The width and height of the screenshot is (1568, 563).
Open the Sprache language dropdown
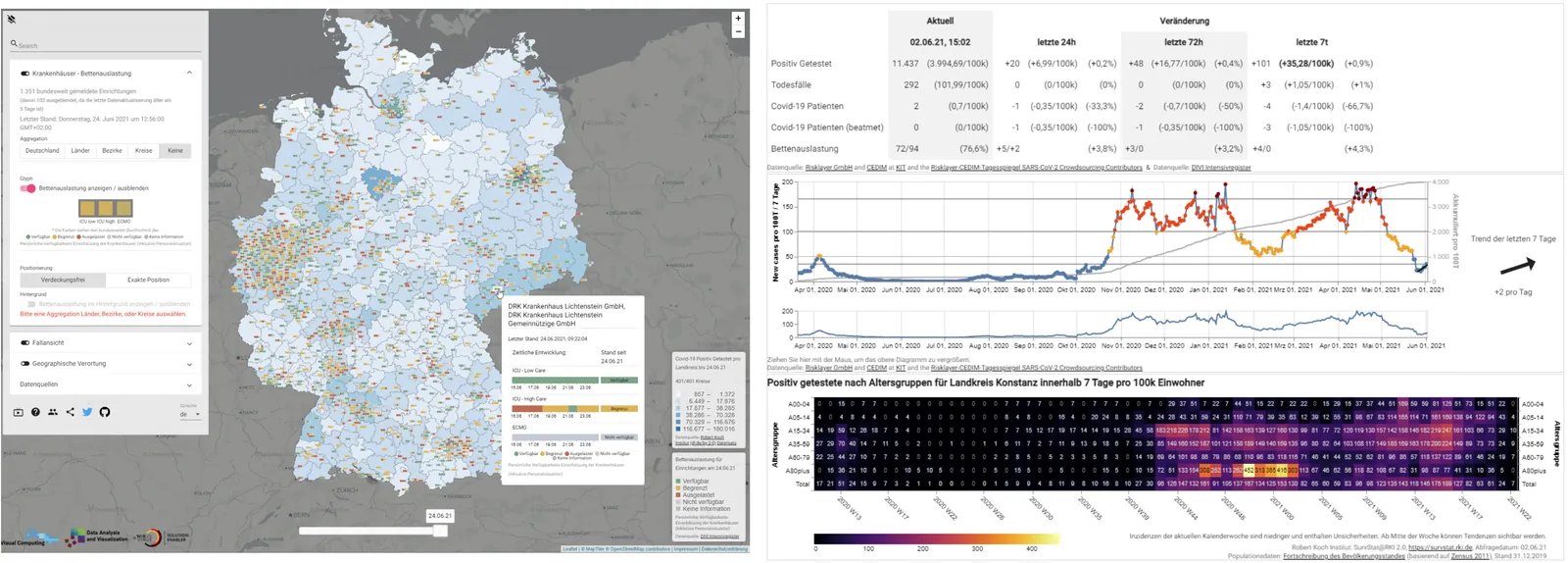click(190, 414)
